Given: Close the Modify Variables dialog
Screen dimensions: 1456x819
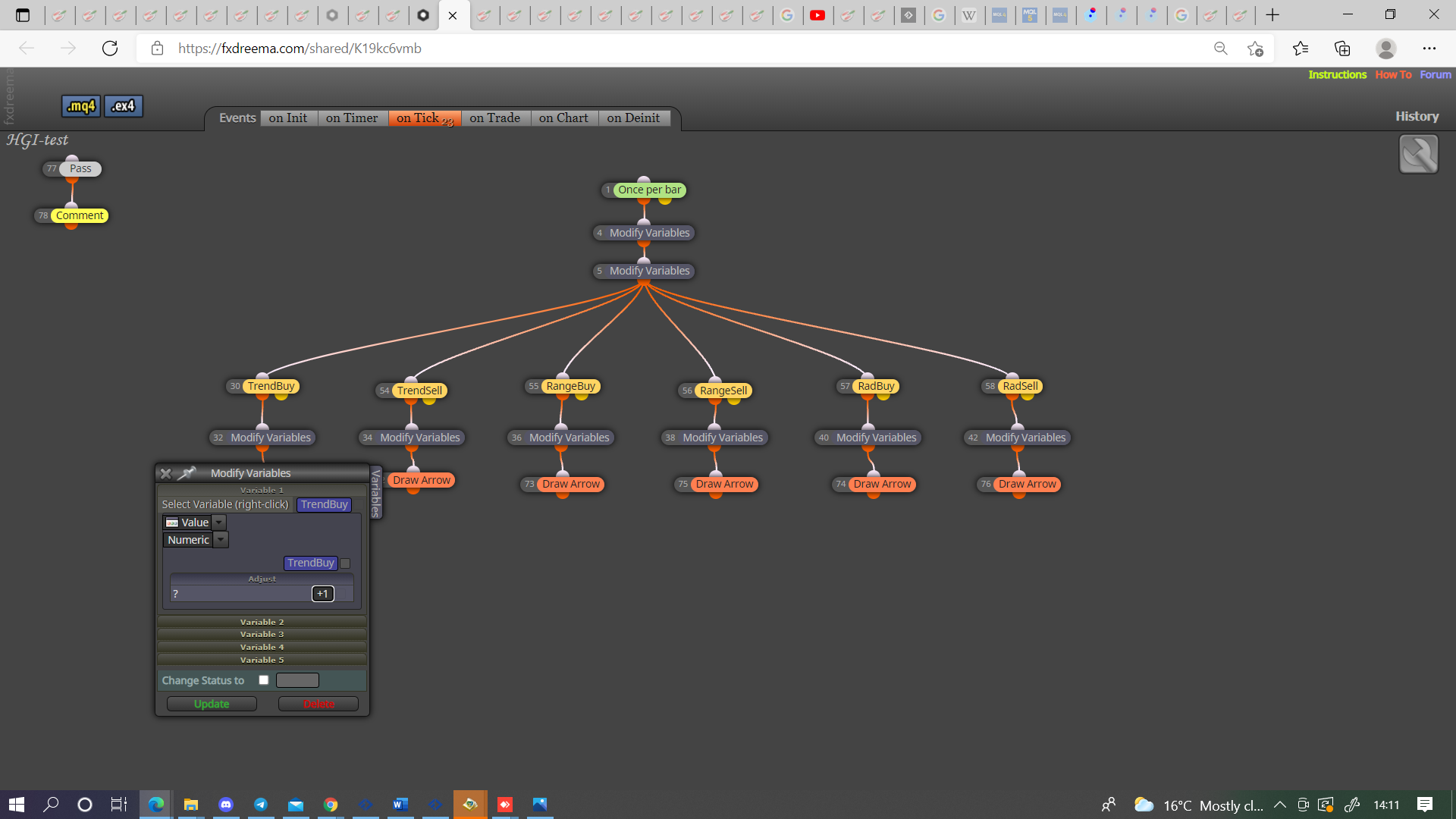Looking at the screenshot, I should 165,473.
